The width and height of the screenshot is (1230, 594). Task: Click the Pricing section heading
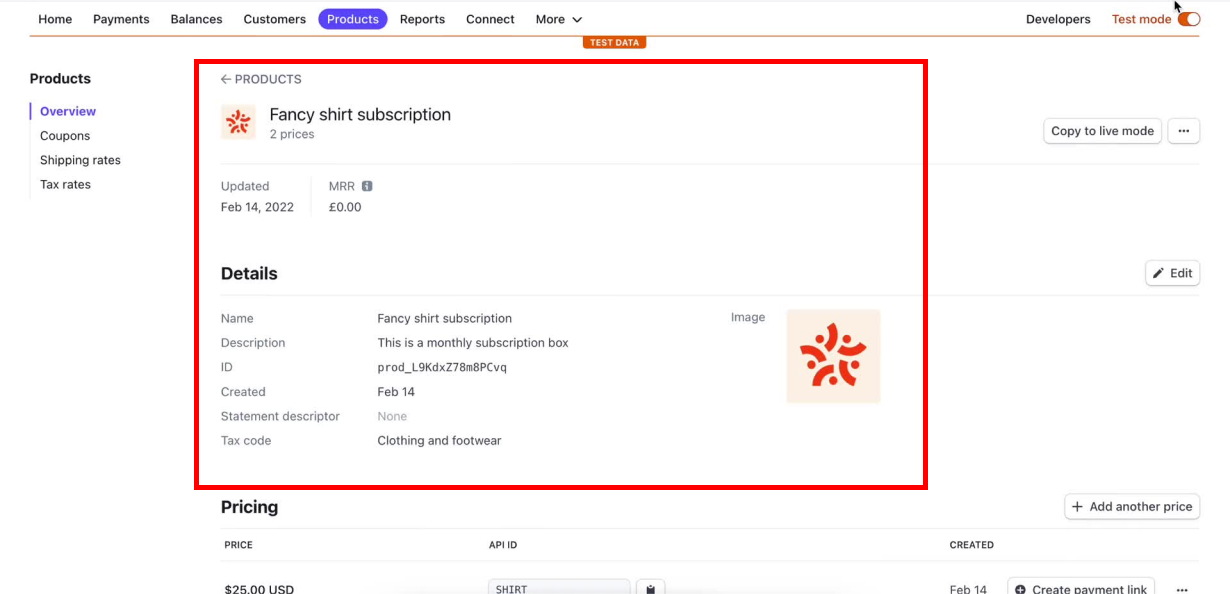tap(249, 507)
